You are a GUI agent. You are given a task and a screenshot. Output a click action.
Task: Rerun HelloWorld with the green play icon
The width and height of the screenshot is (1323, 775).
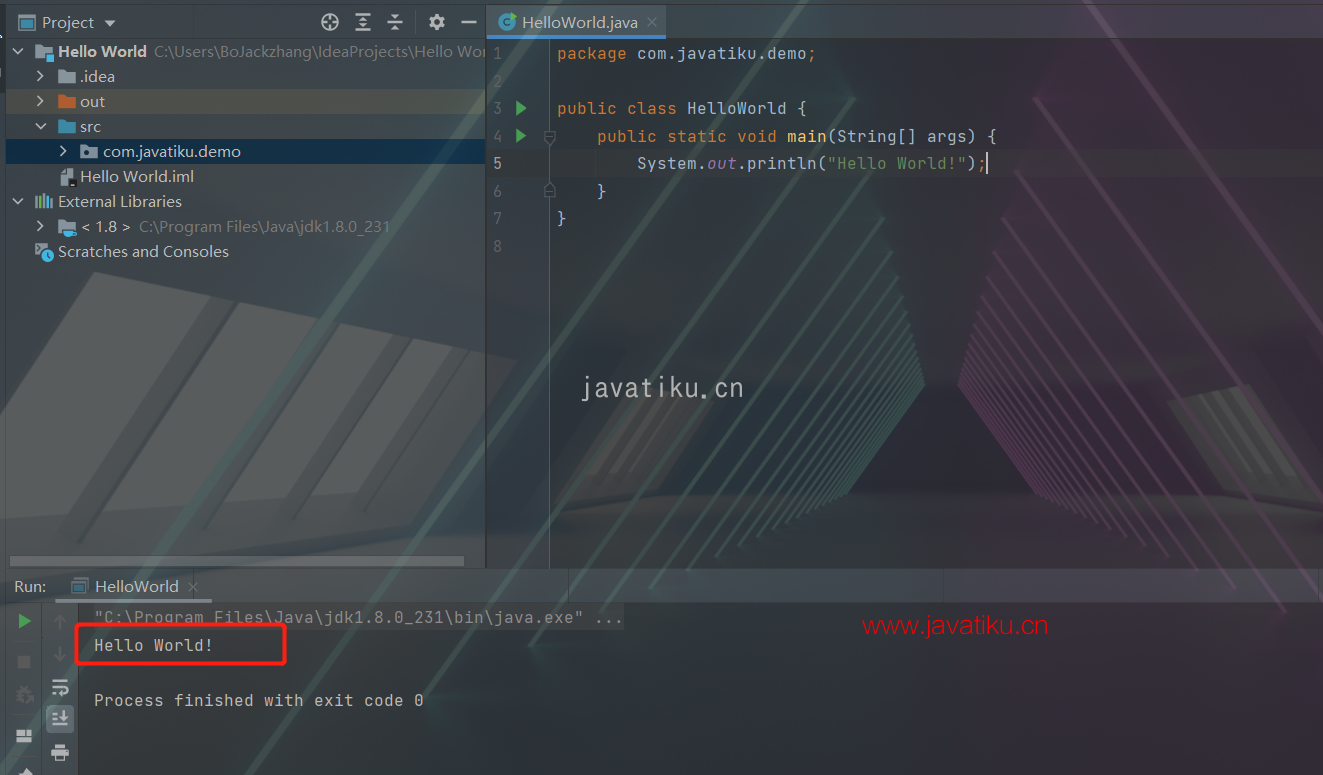tap(24, 621)
